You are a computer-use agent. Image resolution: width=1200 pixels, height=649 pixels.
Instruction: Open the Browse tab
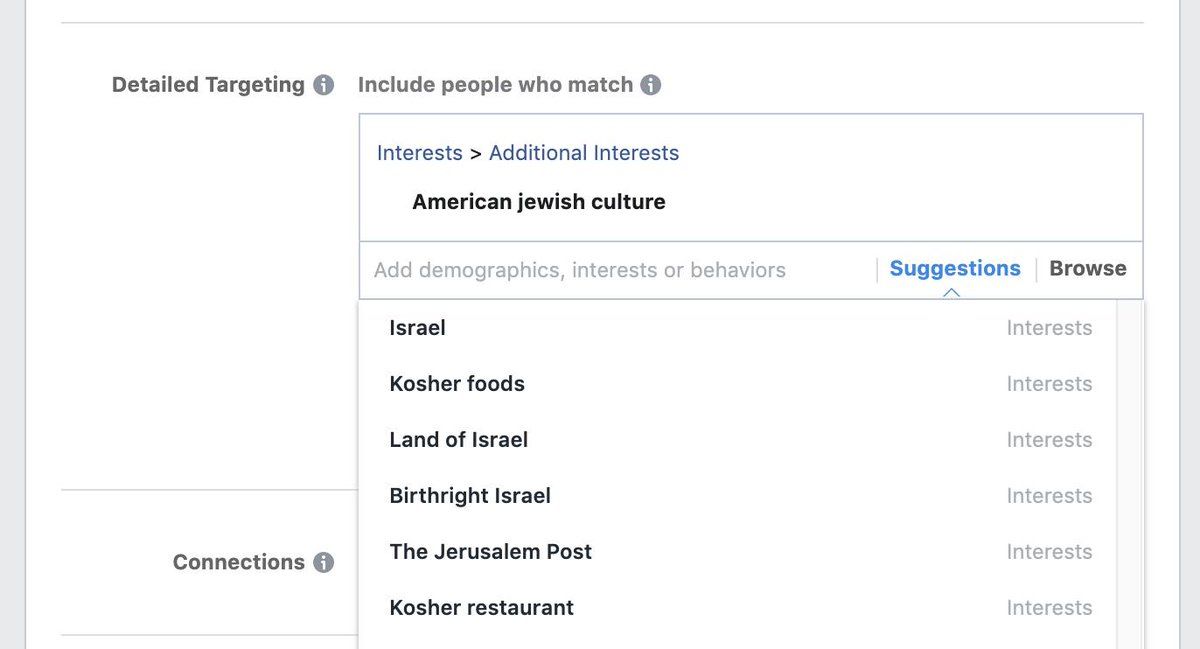[1088, 268]
